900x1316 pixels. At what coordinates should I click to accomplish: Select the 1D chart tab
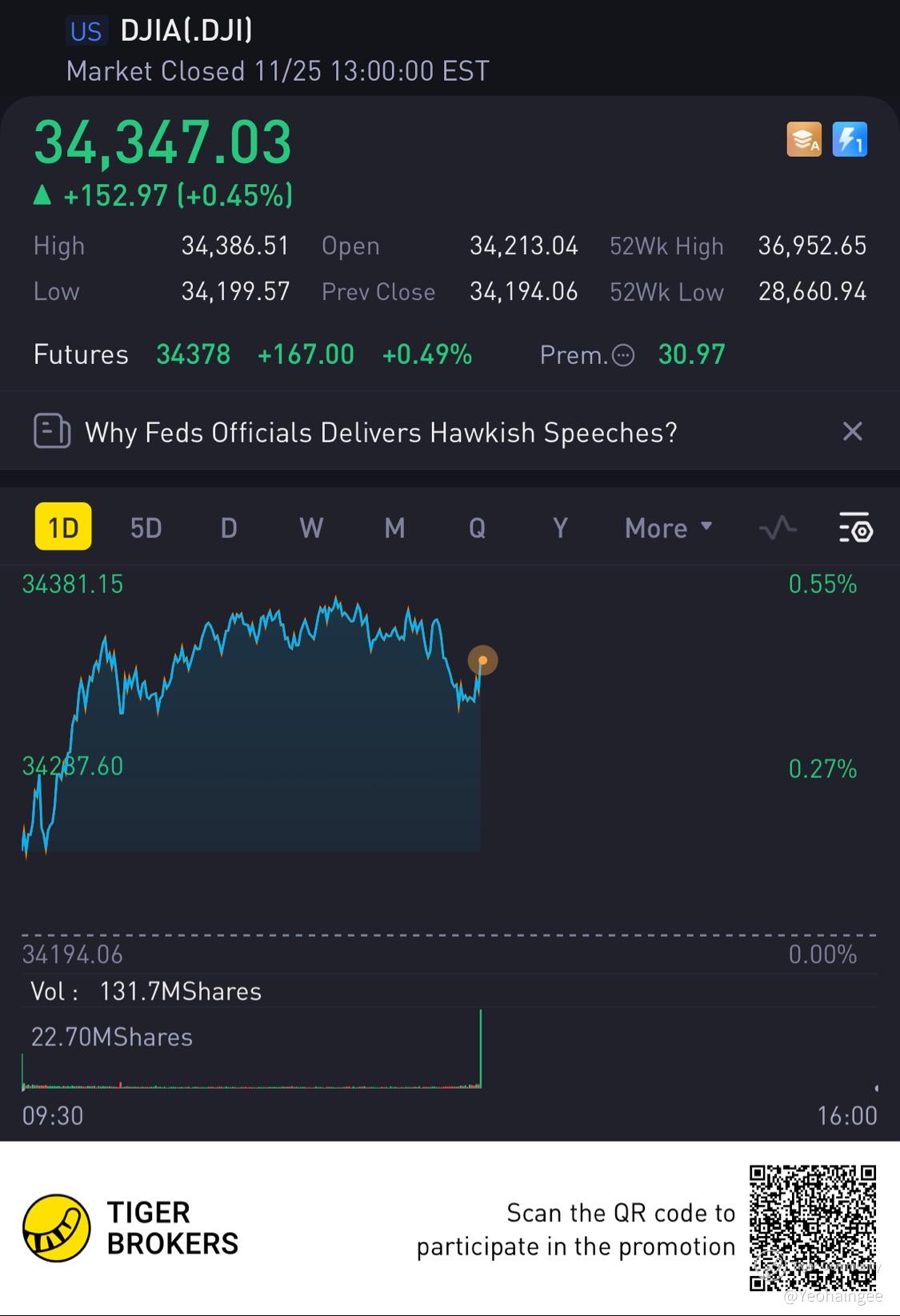(x=63, y=527)
